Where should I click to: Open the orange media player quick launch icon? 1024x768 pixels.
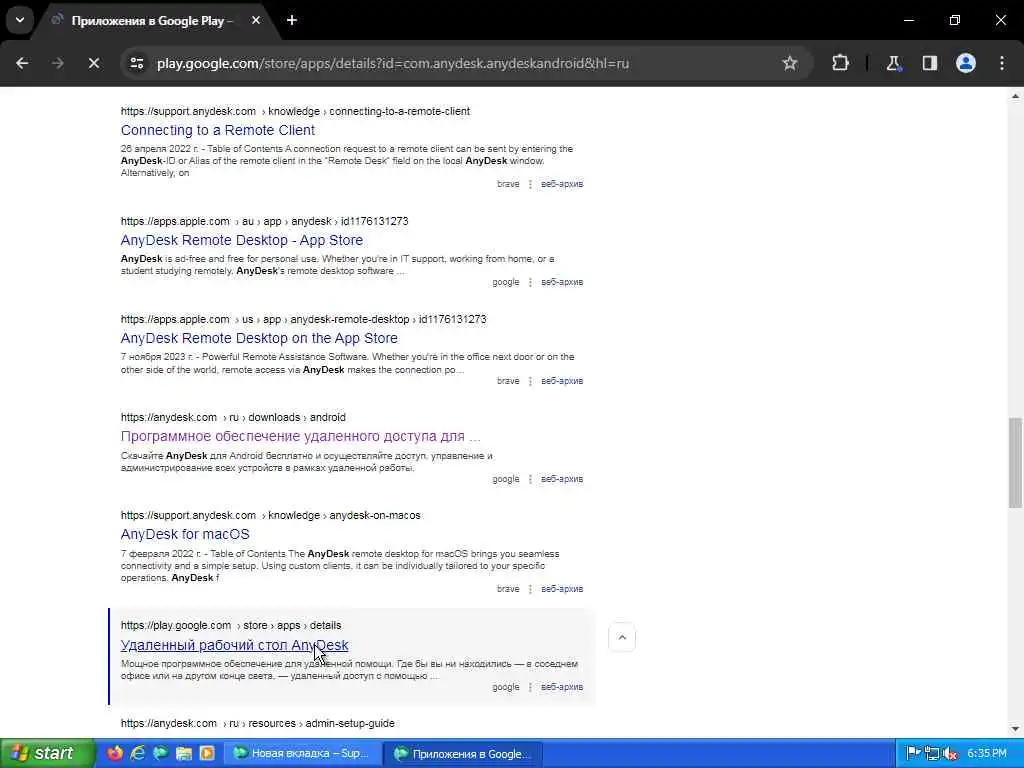point(207,753)
